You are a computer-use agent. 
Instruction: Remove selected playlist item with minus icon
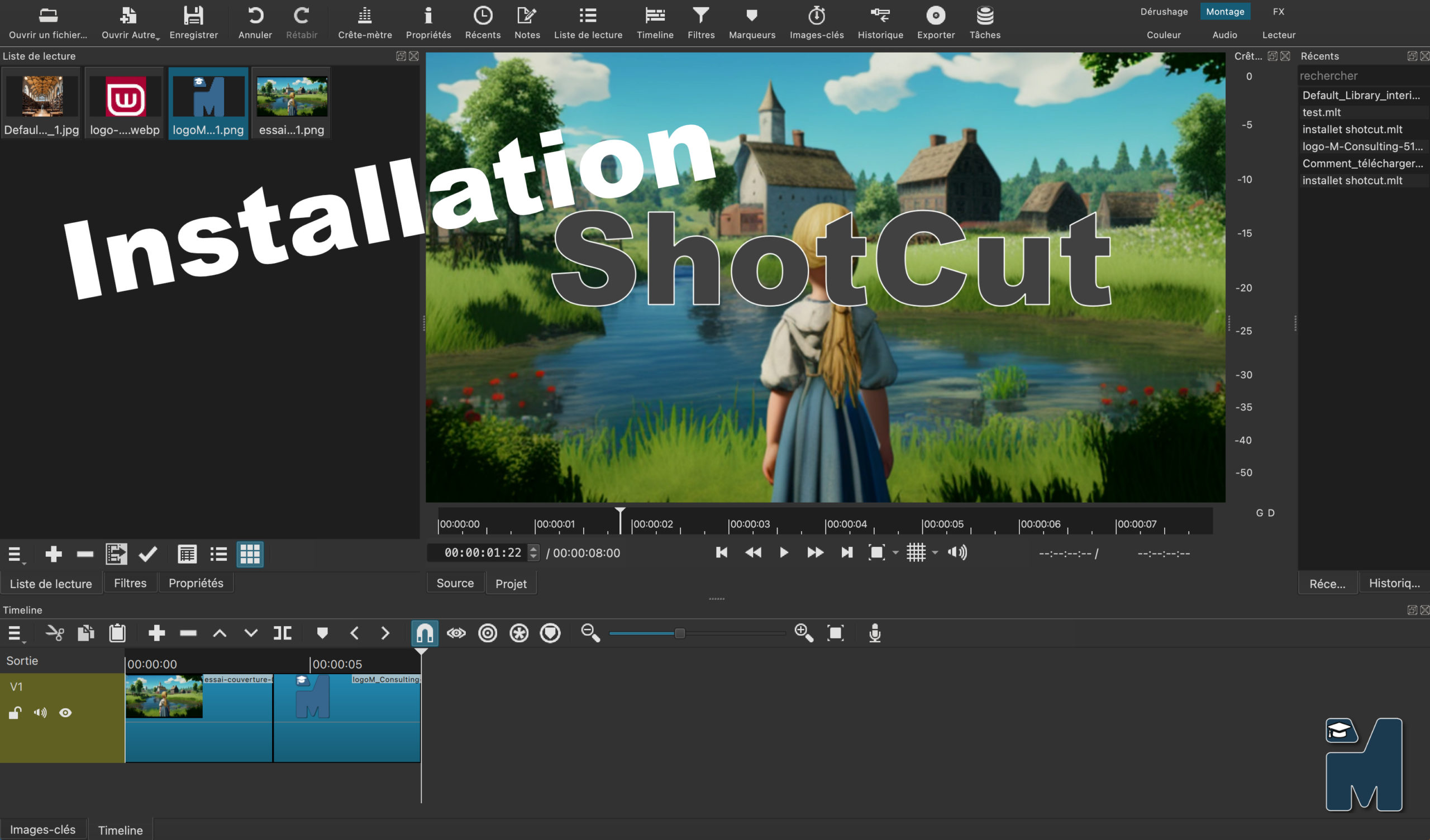coord(85,554)
